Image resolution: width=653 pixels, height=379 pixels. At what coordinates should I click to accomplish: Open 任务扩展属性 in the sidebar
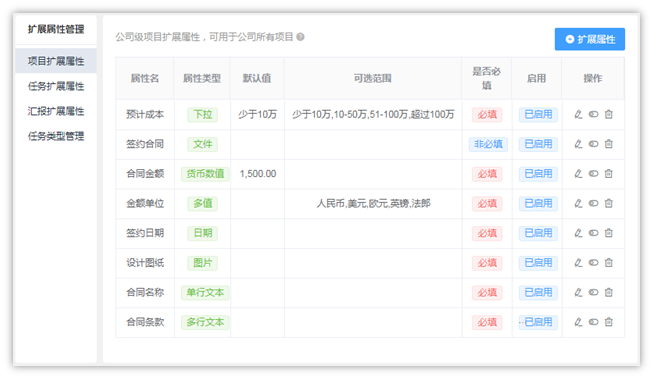(56, 86)
